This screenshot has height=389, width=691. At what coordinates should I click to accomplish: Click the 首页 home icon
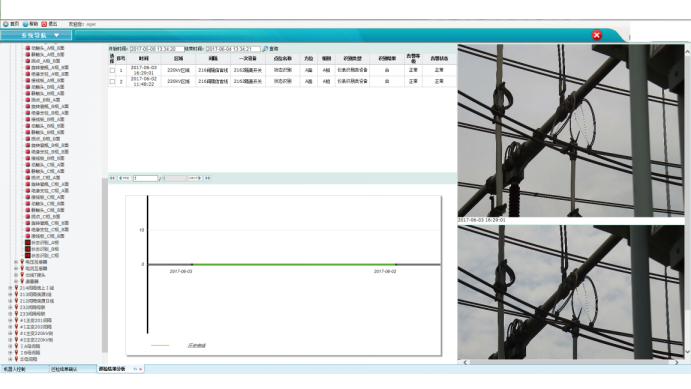point(6,24)
